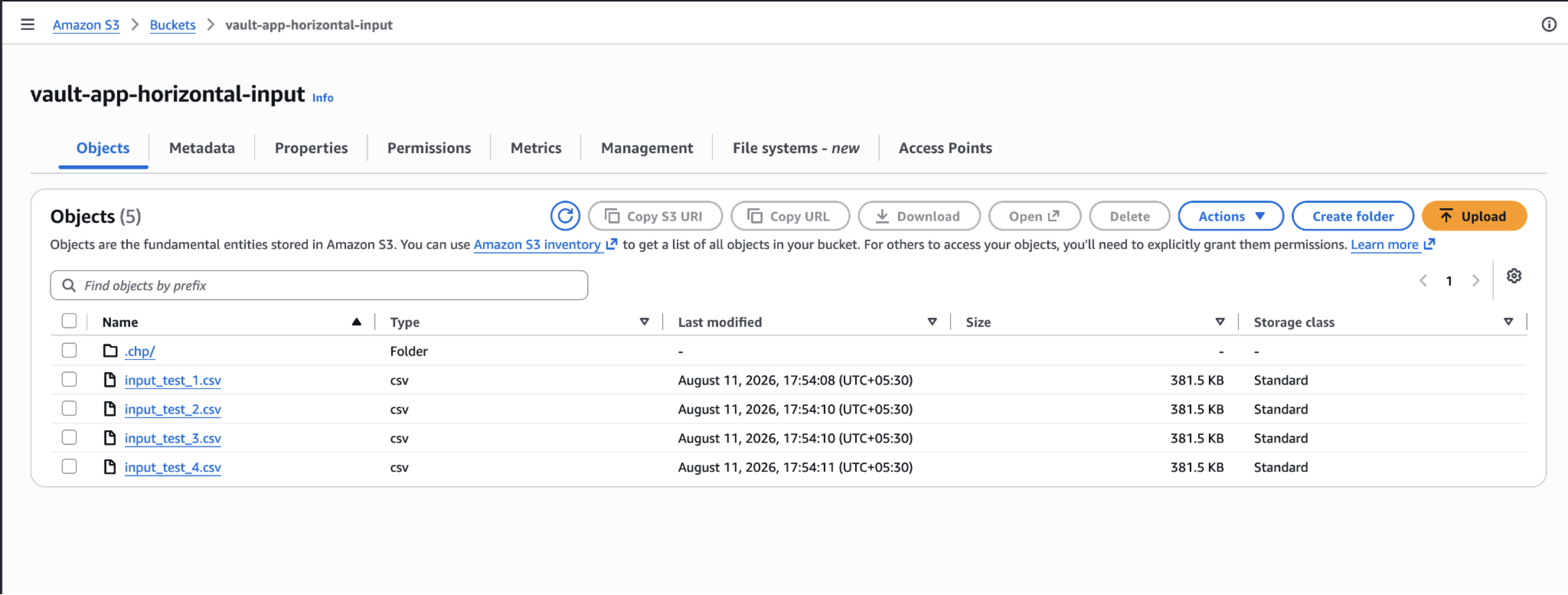Sort by Size column arrow

point(1220,322)
